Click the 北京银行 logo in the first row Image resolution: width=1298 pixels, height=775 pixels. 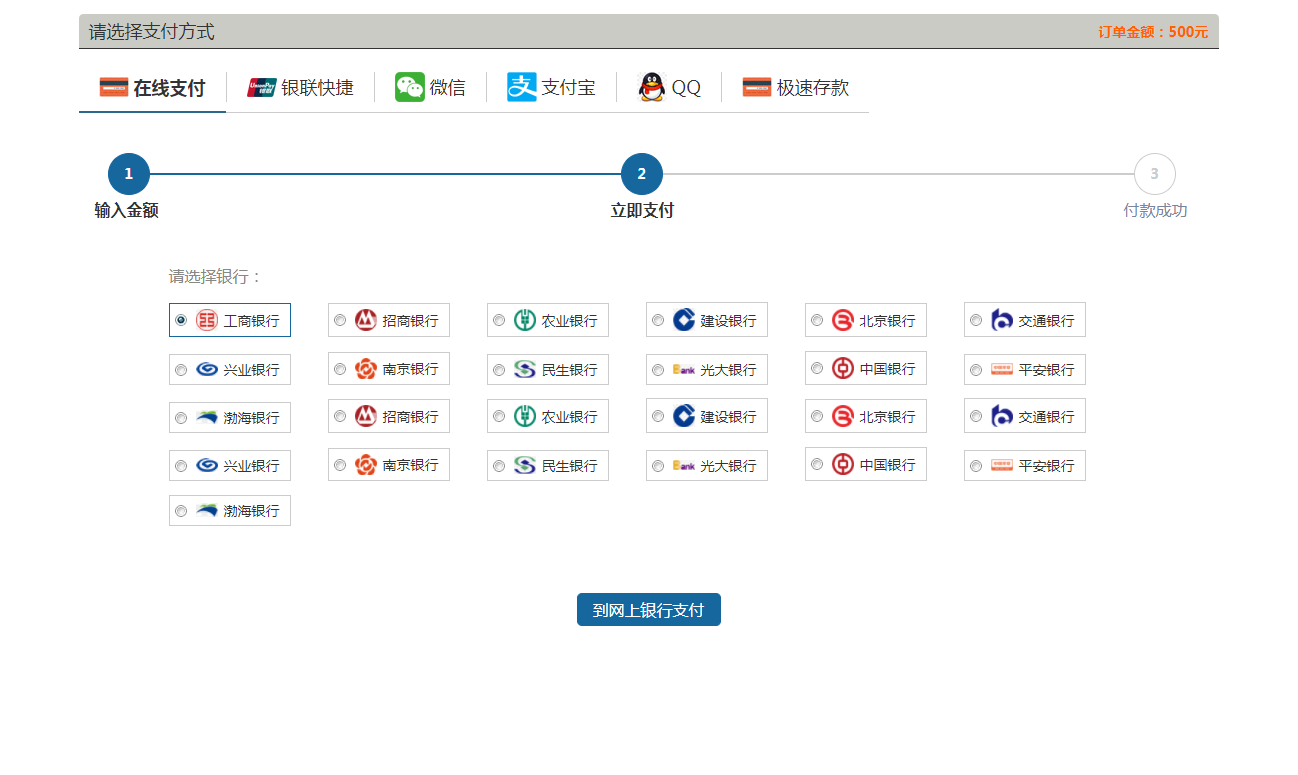843,320
